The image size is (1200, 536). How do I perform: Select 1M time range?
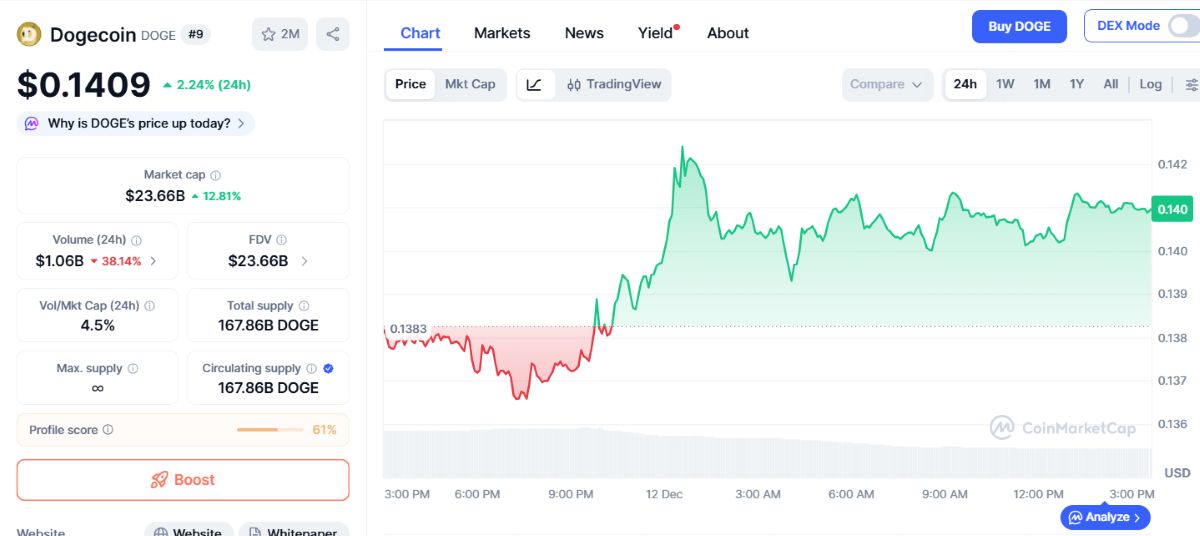pyautogui.click(x=1042, y=84)
